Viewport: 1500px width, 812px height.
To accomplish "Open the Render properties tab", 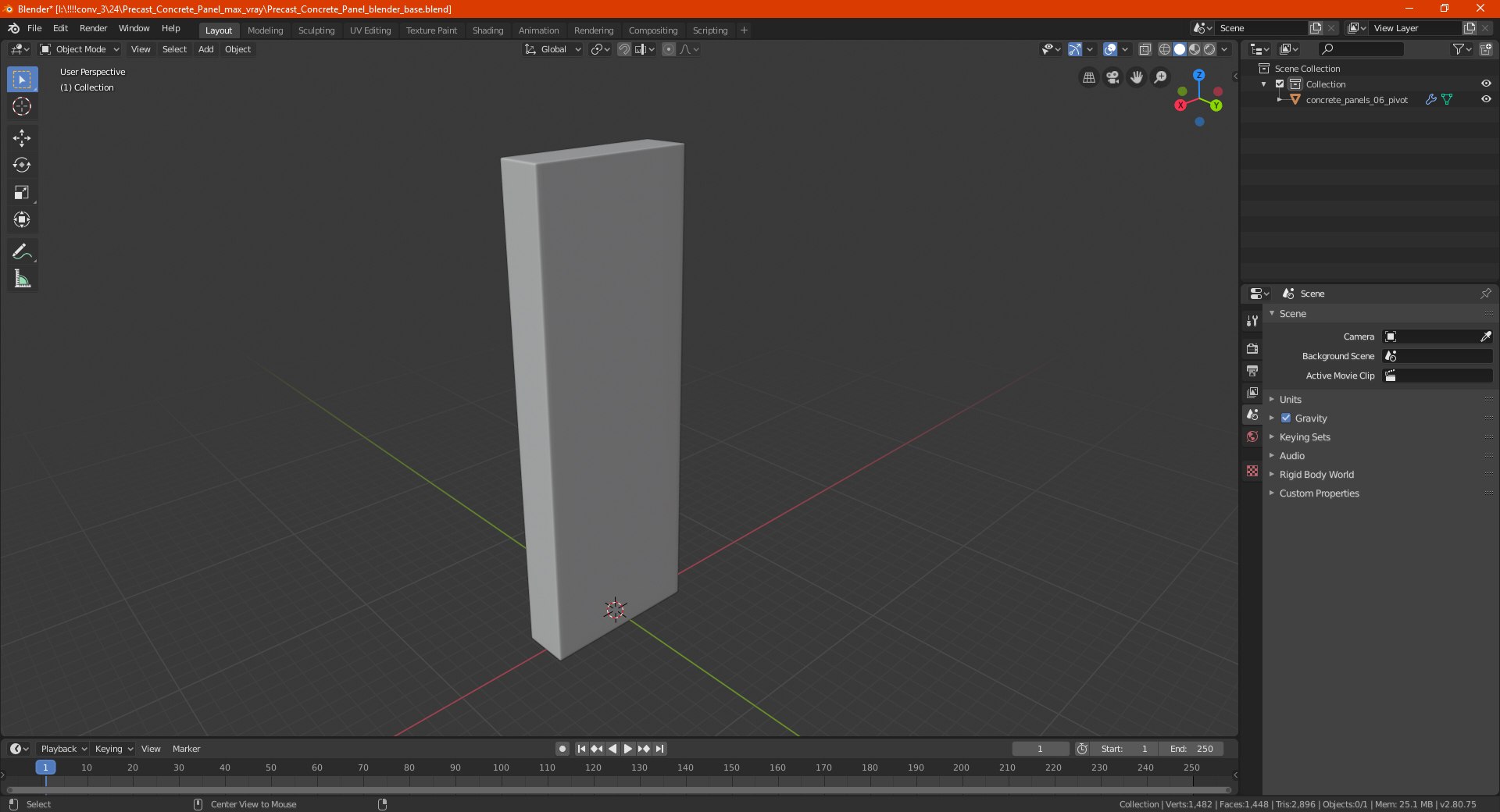I will click(x=1252, y=348).
